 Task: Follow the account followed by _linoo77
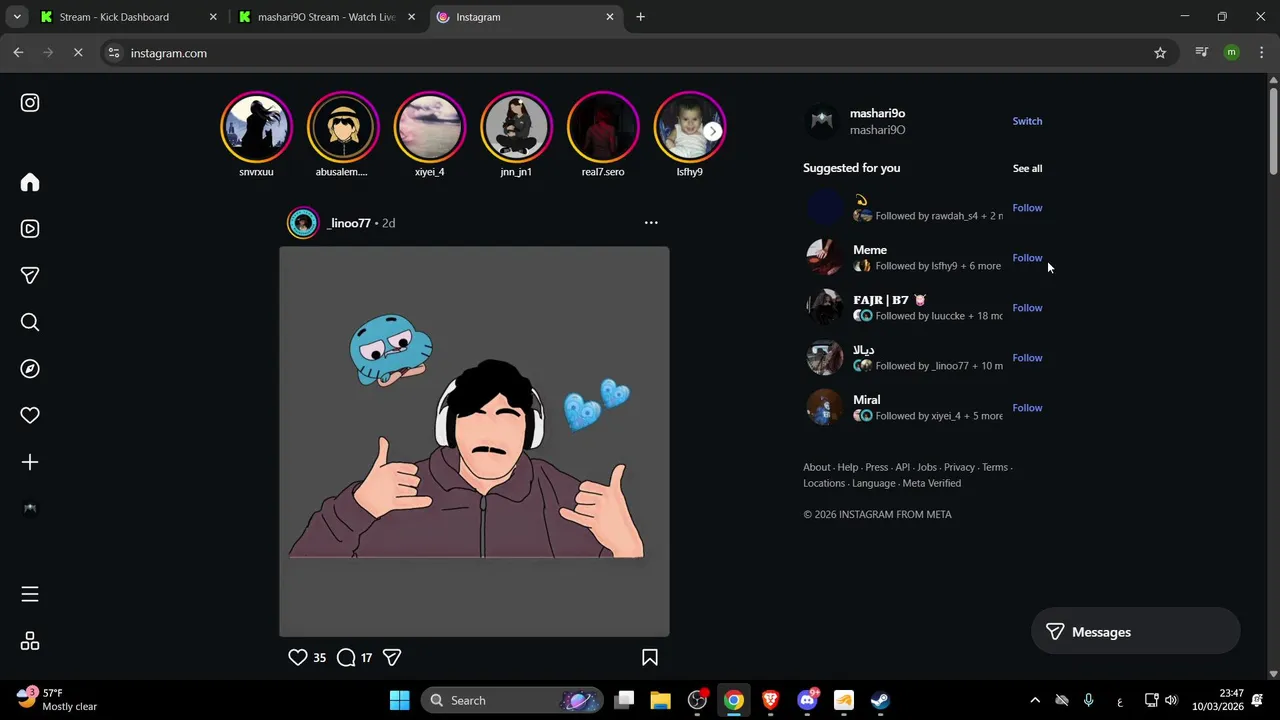(1027, 358)
